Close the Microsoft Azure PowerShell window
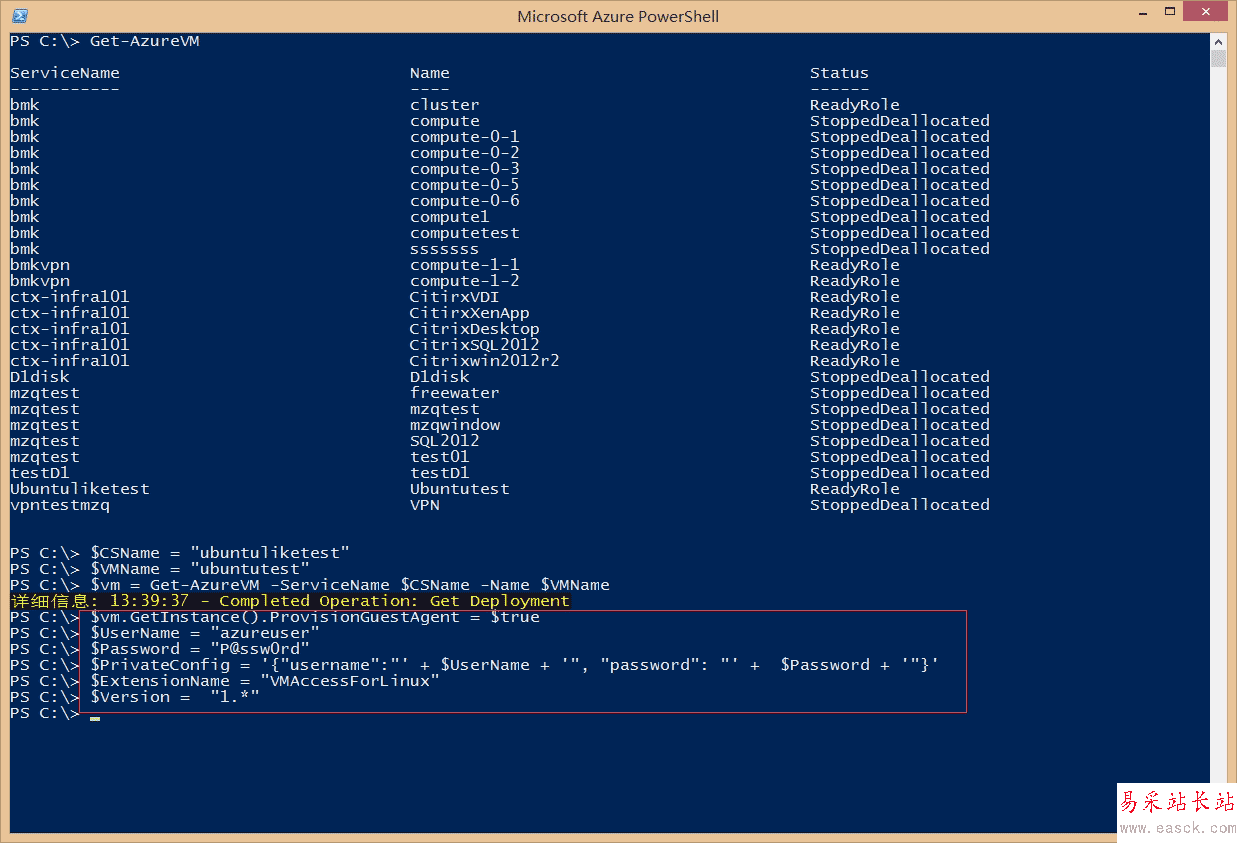1237x843 pixels. coord(1207,14)
